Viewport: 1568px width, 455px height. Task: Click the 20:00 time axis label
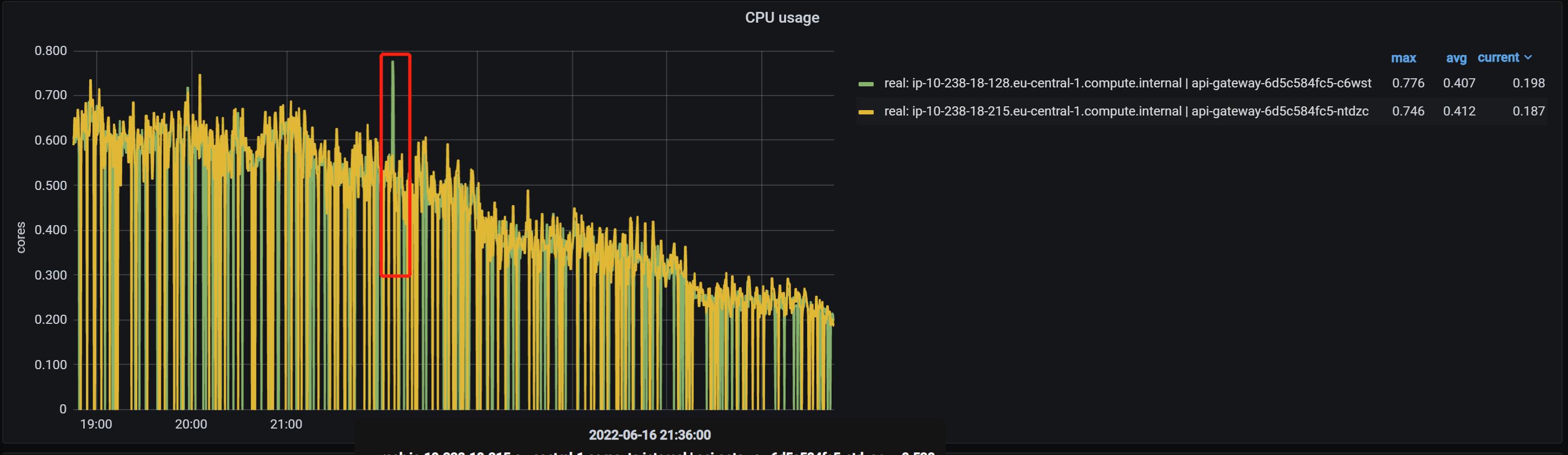tap(191, 424)
